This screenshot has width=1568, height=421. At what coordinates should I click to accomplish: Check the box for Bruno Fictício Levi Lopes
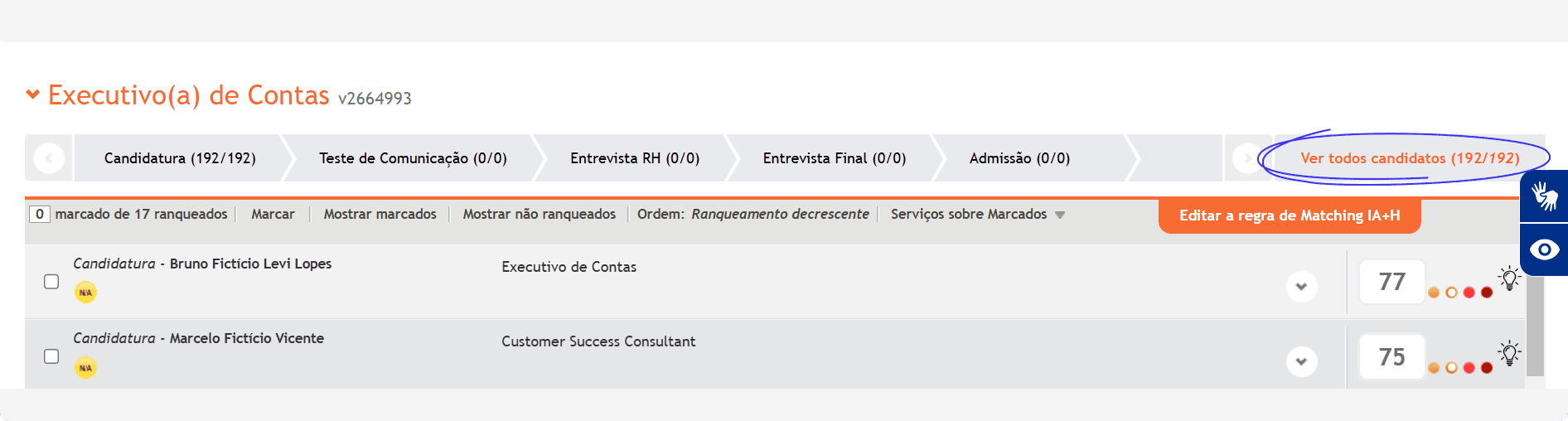pyautogui.click(x=51, y=282)
